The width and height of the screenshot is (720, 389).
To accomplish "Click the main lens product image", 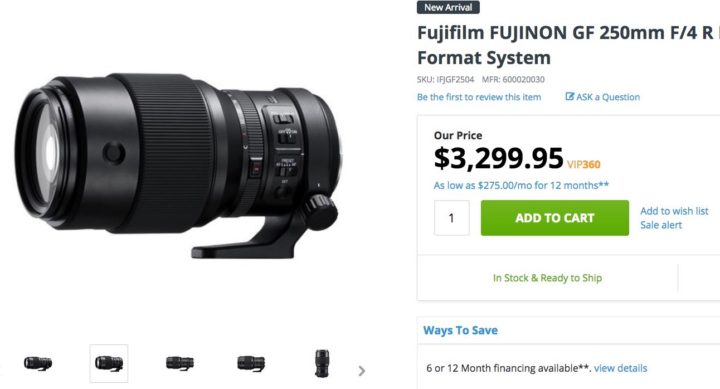I will (x=178, y=165).
